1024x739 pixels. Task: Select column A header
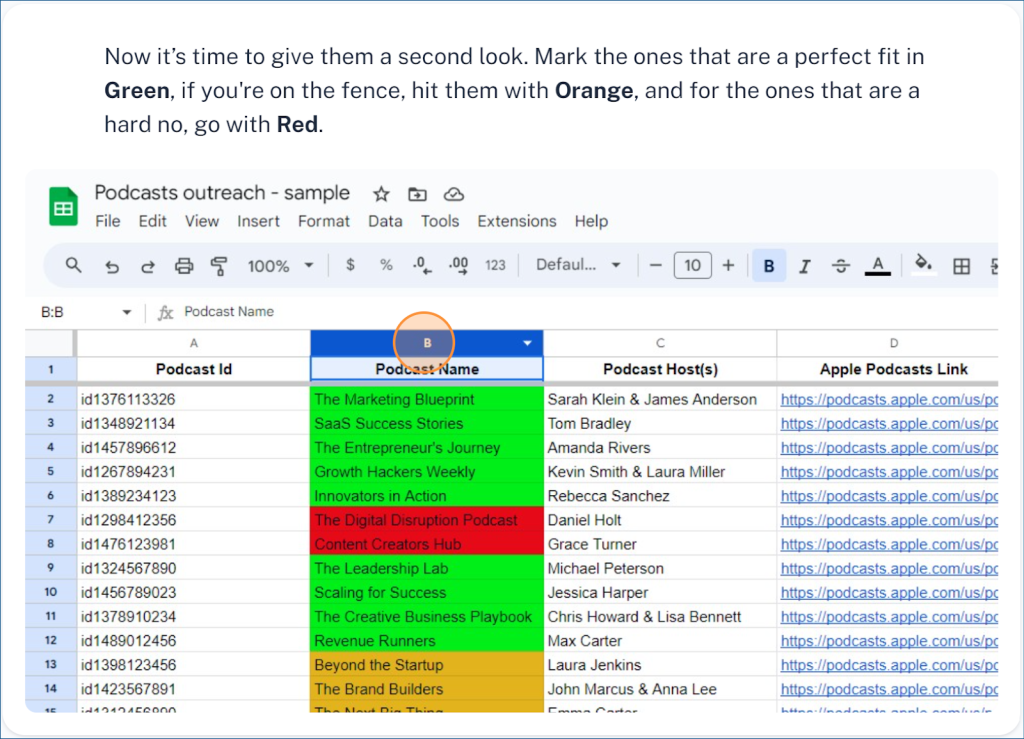[x=194, y=343]
